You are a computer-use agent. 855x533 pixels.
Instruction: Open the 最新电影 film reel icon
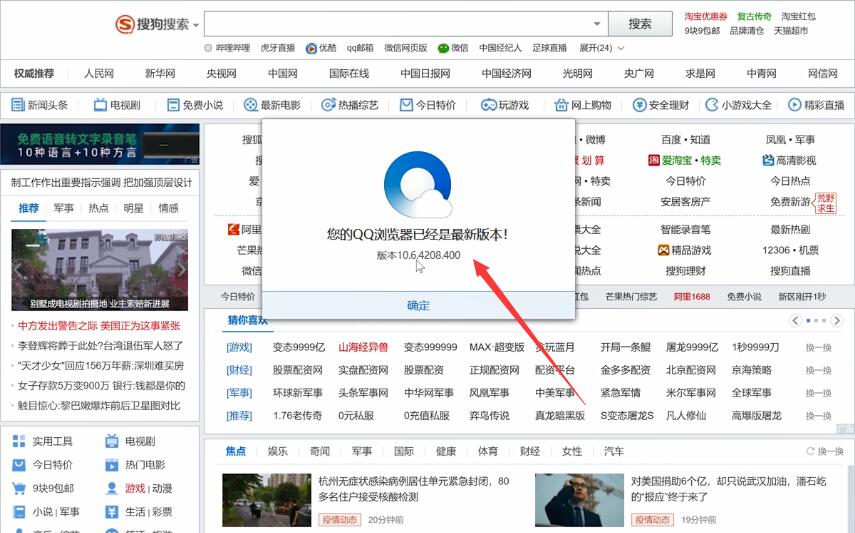tap(250, 105)
